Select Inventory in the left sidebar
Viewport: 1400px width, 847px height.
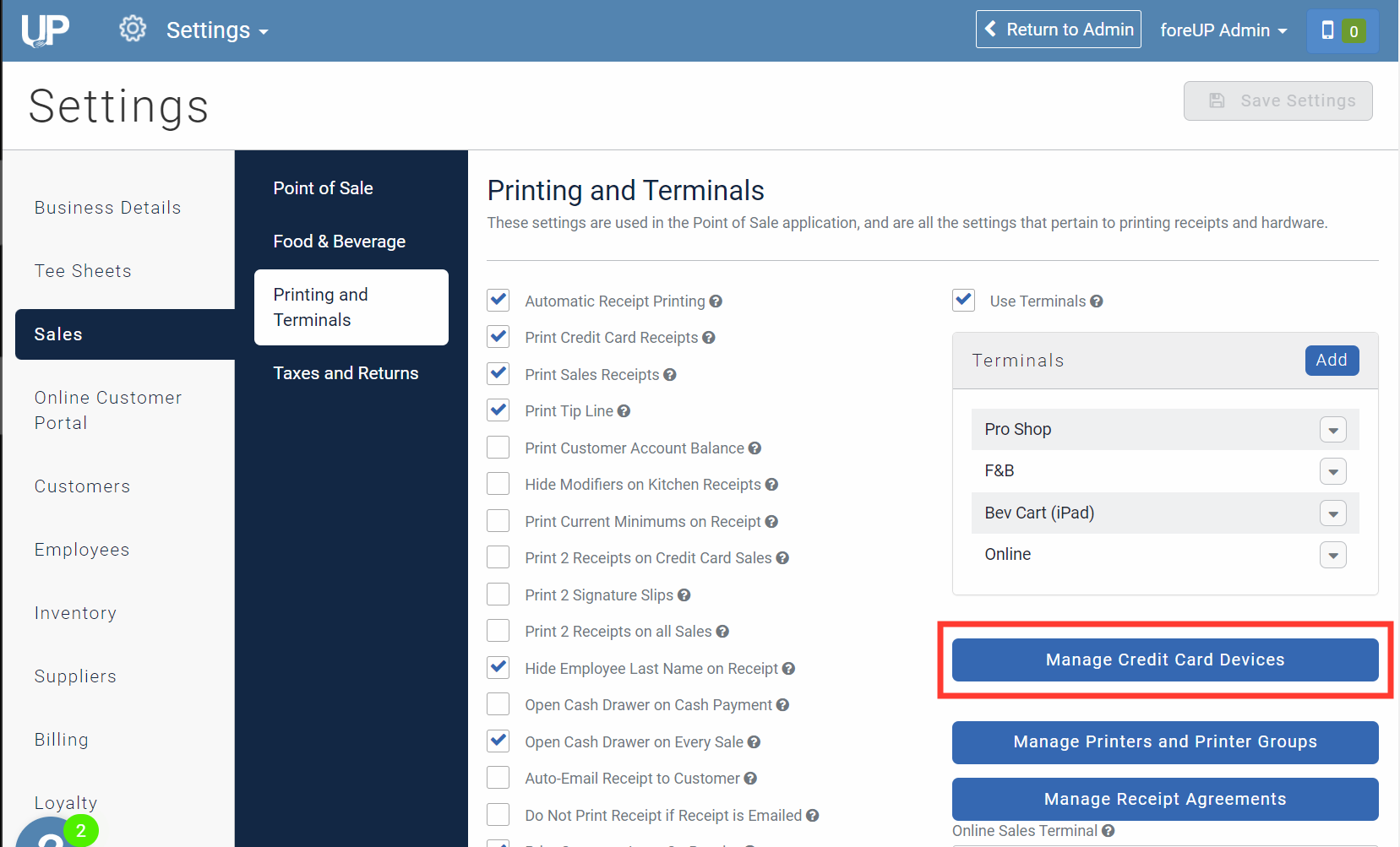(75, 612)
